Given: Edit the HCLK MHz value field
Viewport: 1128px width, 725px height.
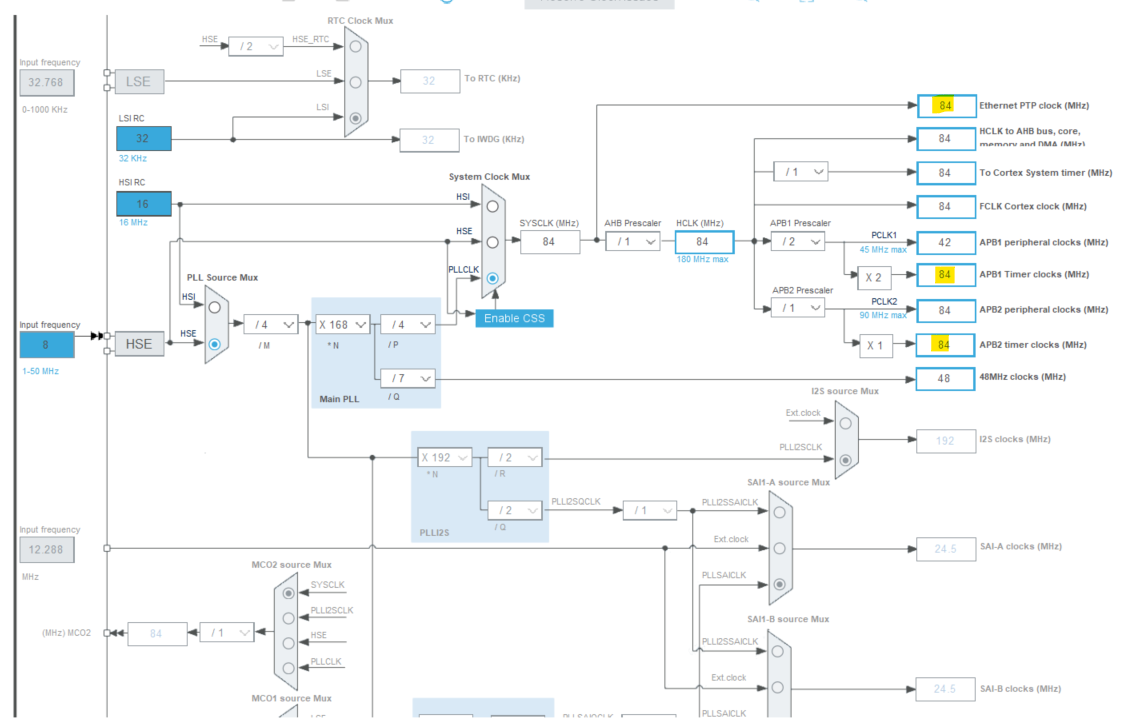Looking at the screenshot, I should [x=703, y=242].
